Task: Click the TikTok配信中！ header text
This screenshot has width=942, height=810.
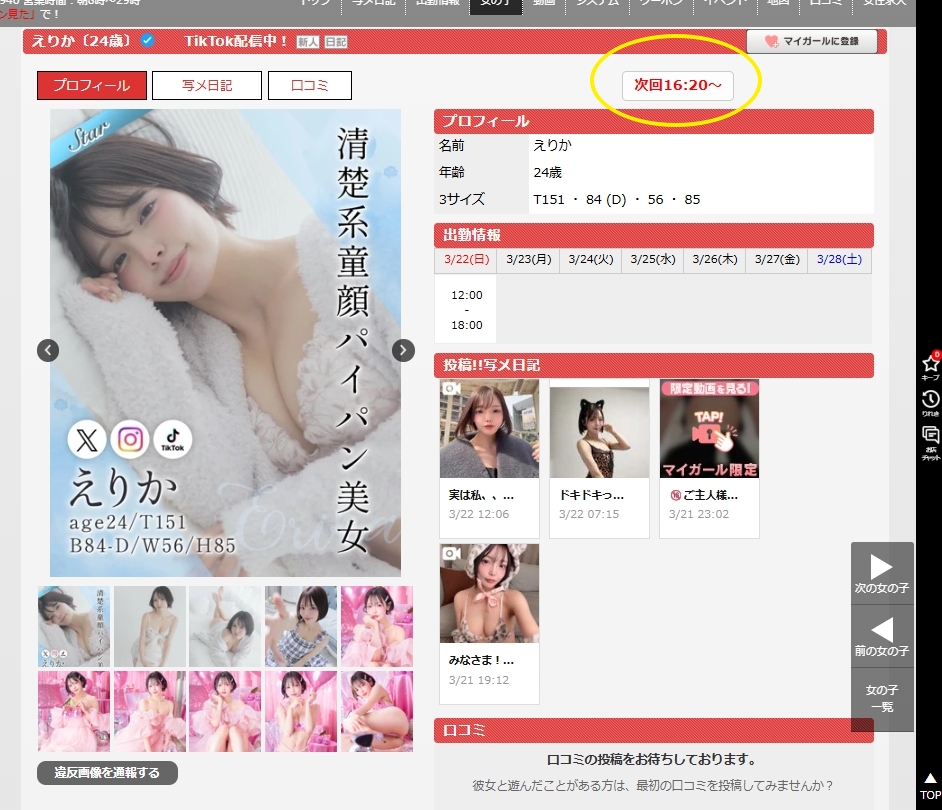Action: coord(236,41)
